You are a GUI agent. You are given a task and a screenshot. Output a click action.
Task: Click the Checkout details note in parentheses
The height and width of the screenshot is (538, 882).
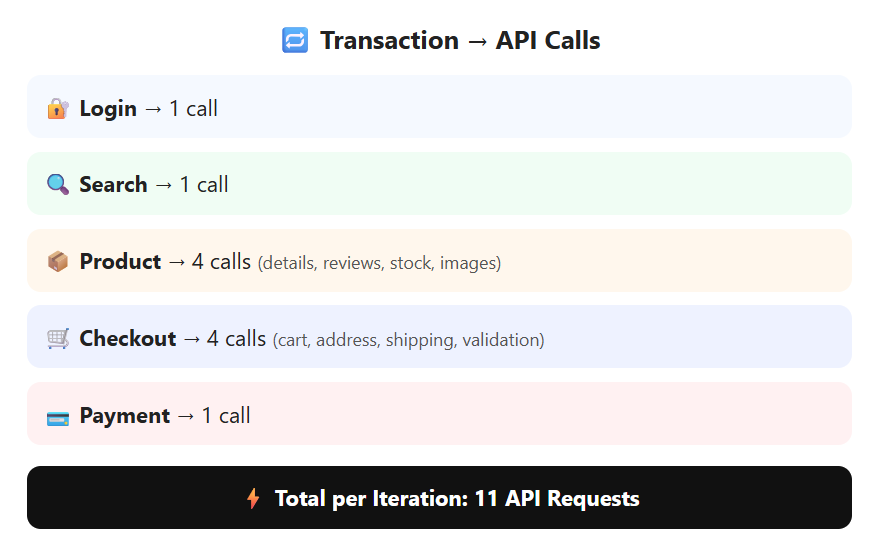coord(408,340)
